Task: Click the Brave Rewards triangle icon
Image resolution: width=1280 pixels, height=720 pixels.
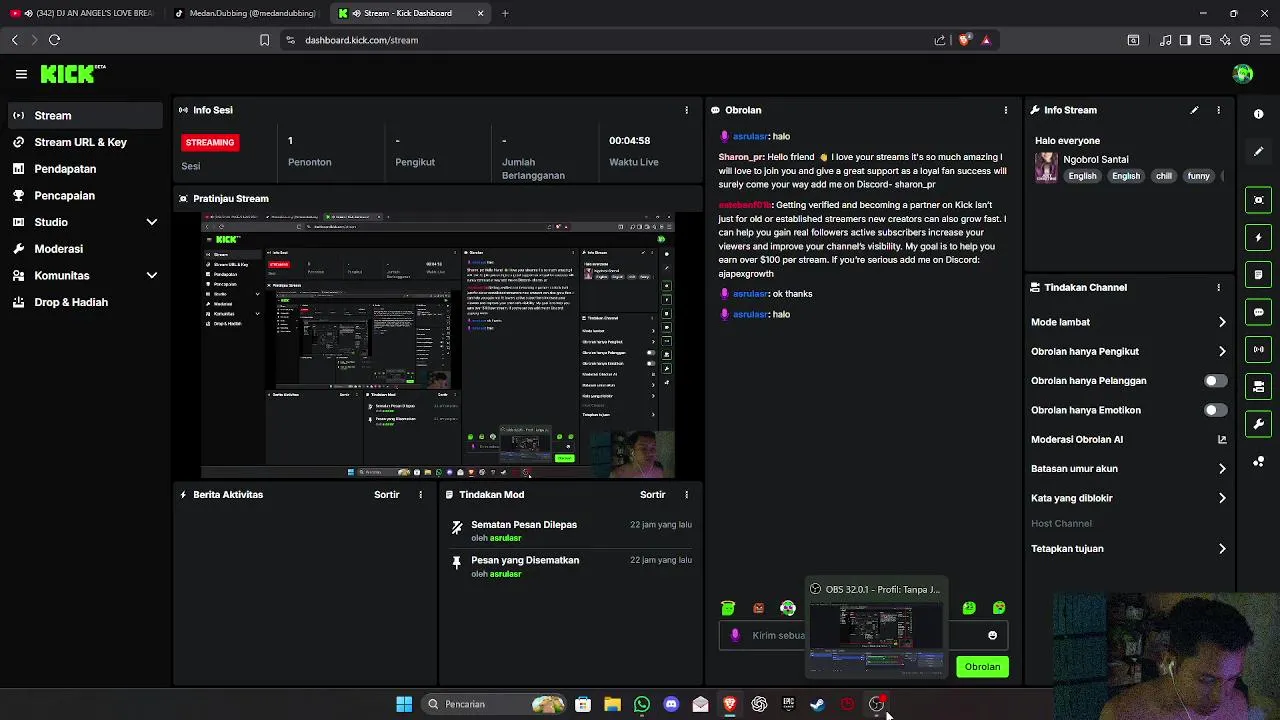Action: (986, 40)
